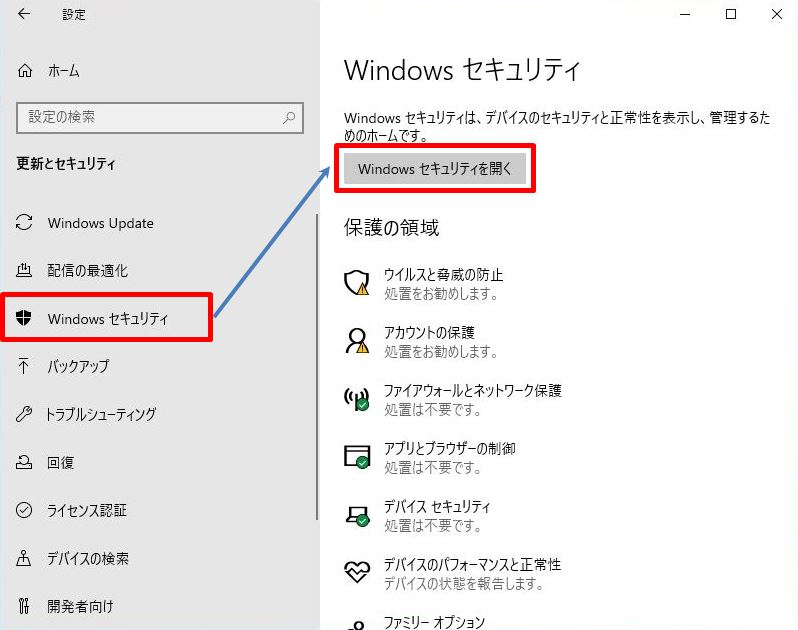
Task: Click the shield icon for Windows セキュリティ
Action: [23, 318]
